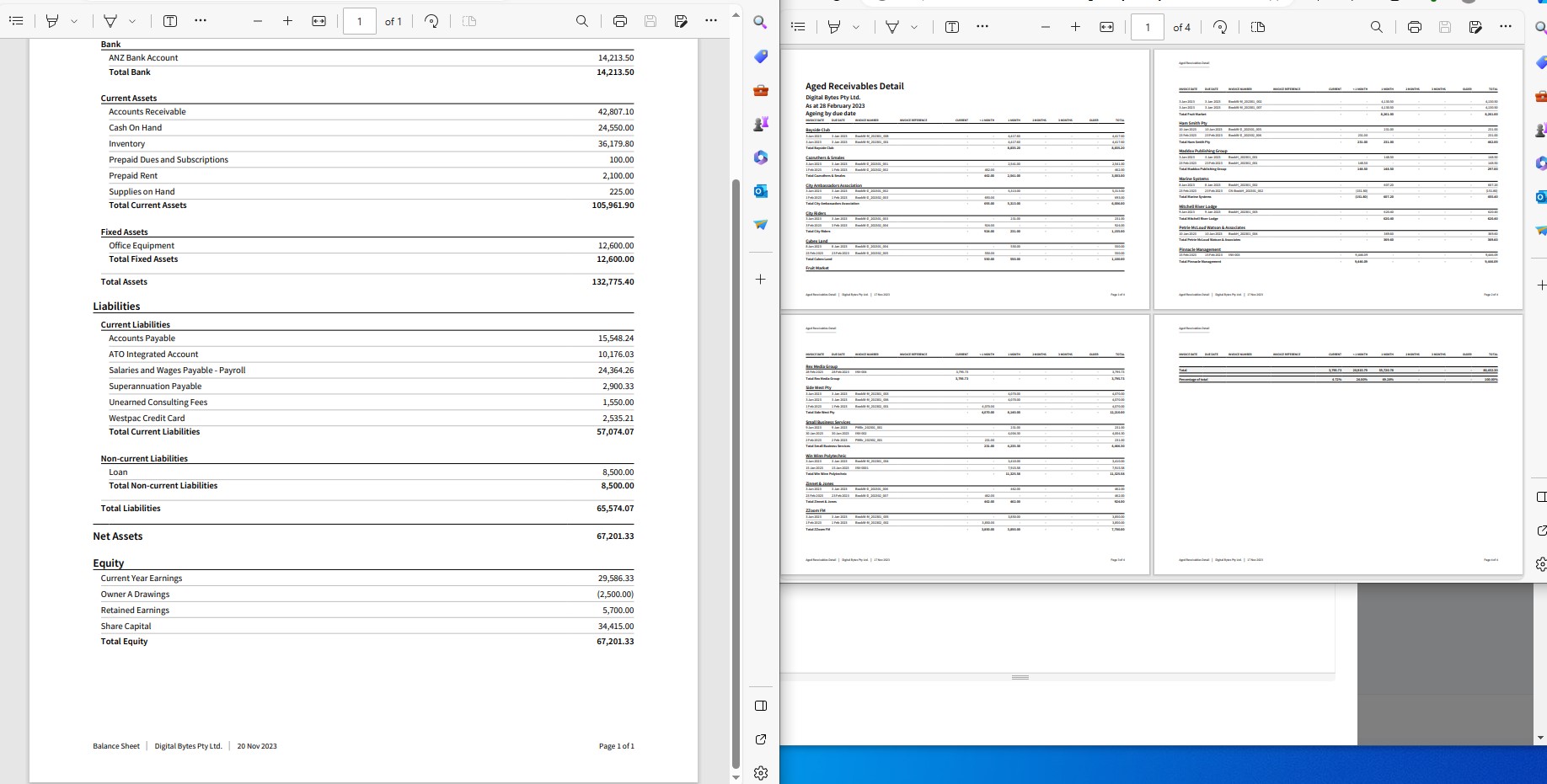Select Draw tool in Balance Sheet window
The image size is (1547, 784).
[110, 21]
